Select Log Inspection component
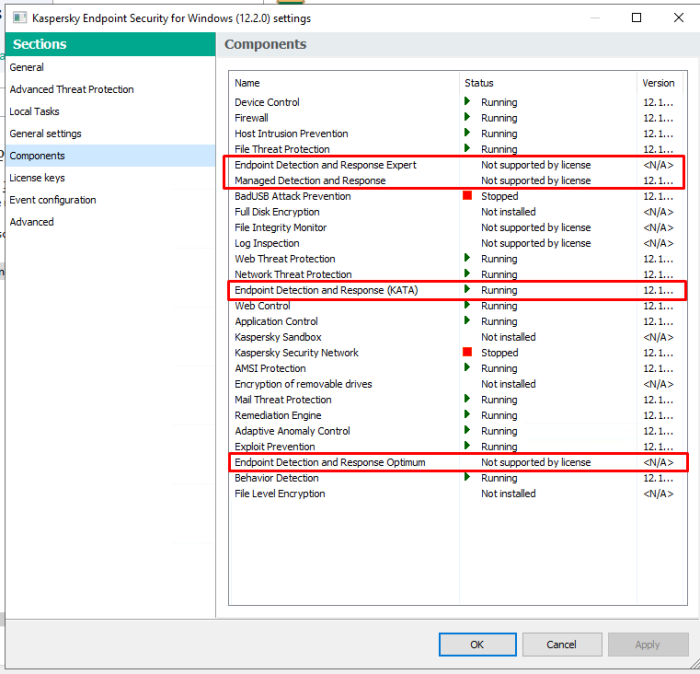 click(267, 243)
